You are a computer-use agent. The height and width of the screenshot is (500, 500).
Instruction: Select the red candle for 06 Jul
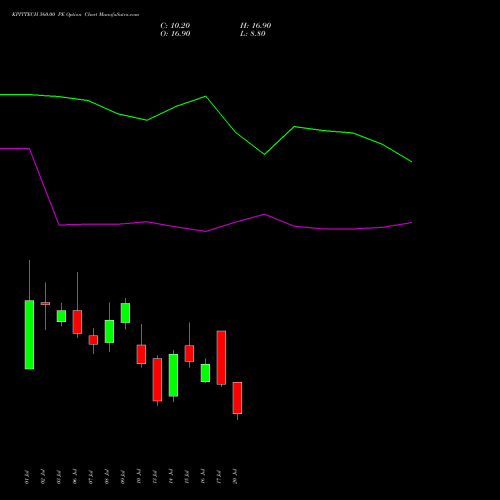pyautogui.click(x=77, y=322)
